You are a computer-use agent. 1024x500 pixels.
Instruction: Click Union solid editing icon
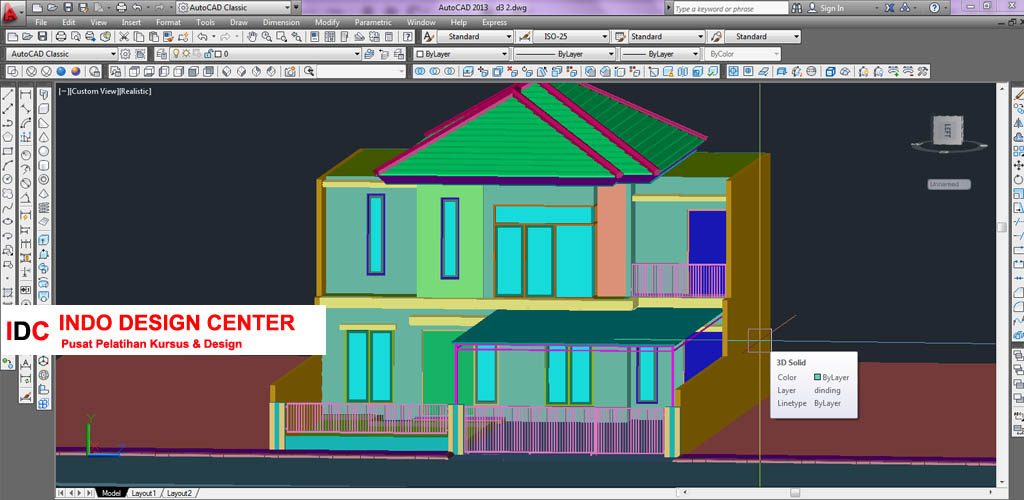[420, 71]
